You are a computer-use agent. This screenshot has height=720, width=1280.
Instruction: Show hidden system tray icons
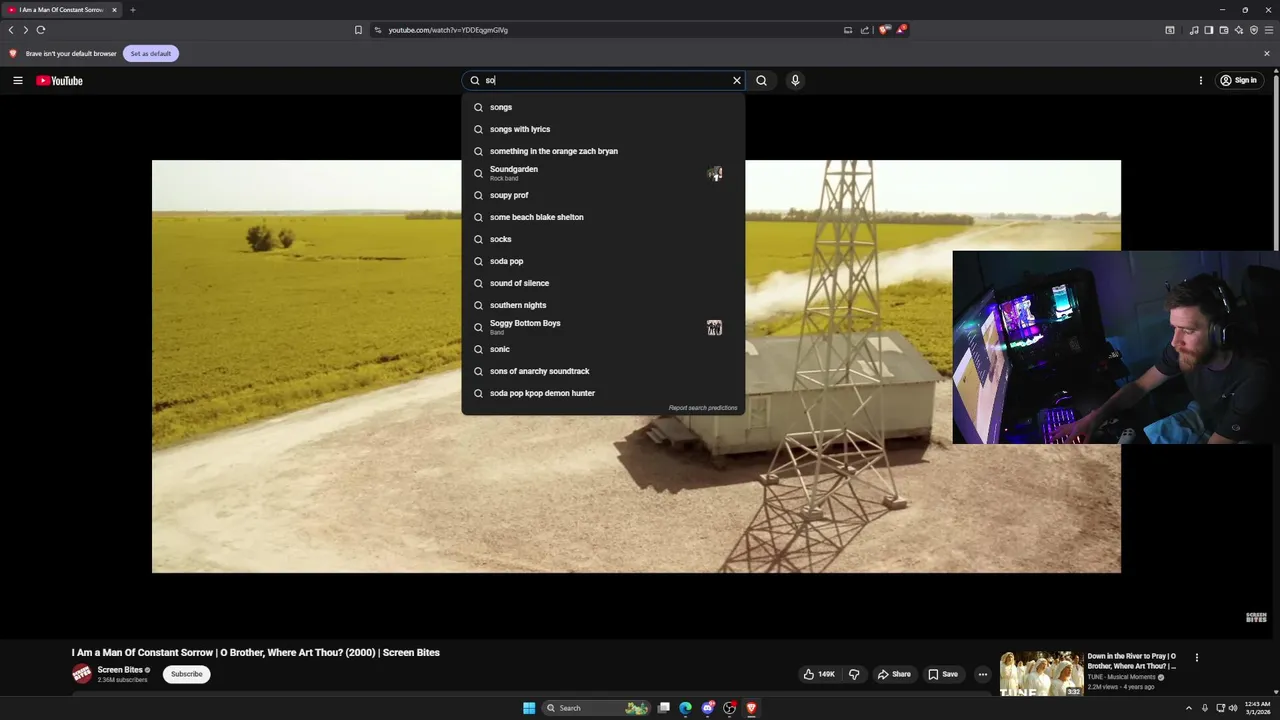pos(1189,708)
